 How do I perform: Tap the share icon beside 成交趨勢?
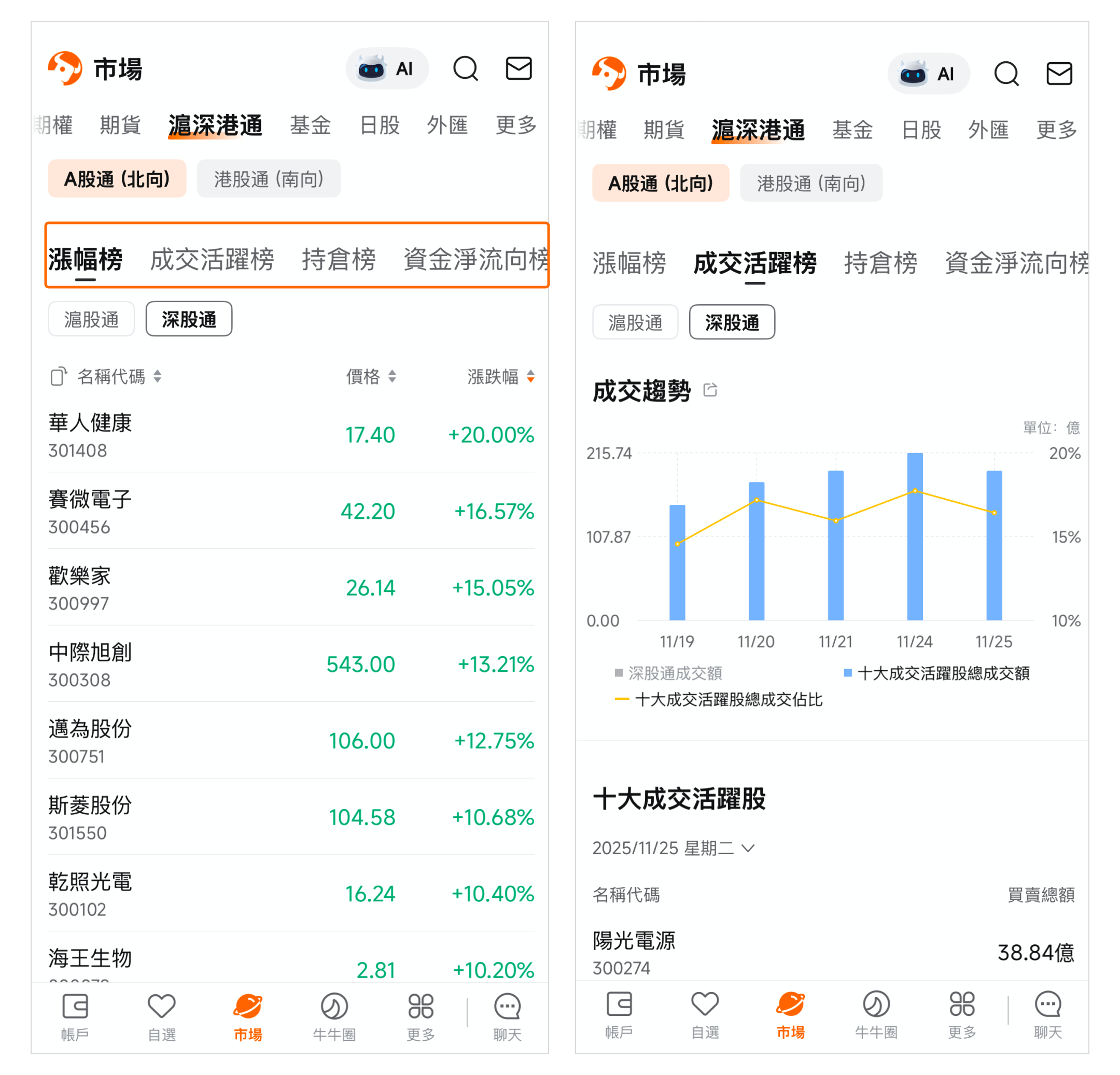710,390
